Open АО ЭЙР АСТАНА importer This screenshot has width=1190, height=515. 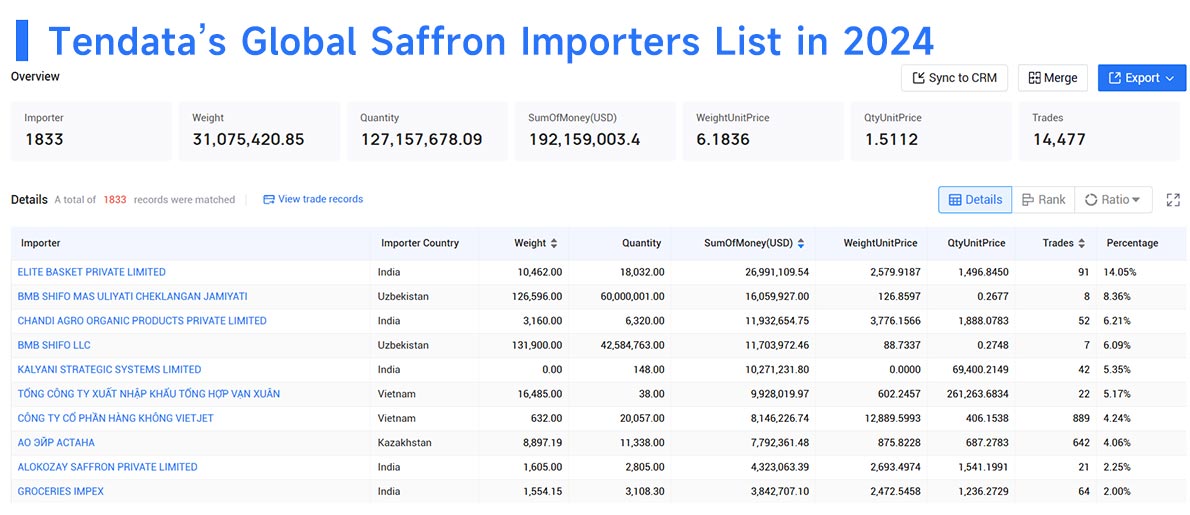point(56,442)
